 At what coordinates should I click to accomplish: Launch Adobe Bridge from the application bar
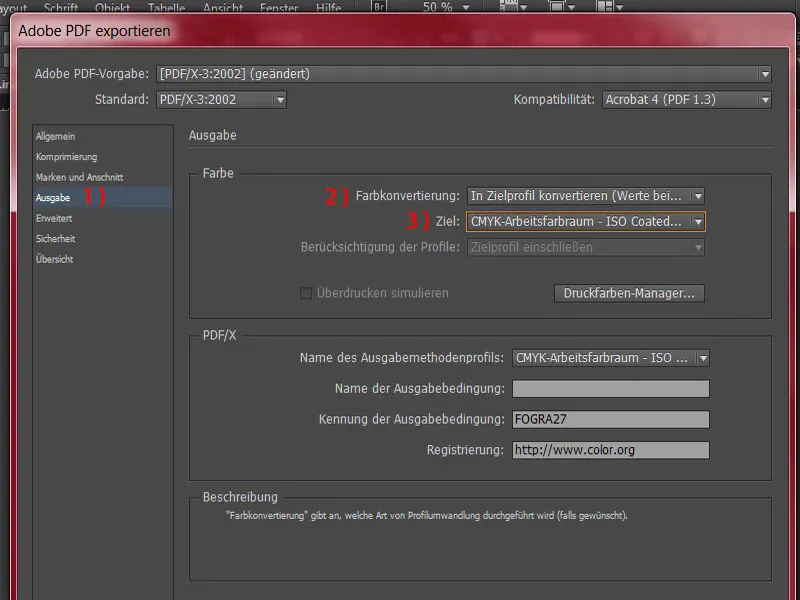pyautogui.click(x=378, y=6)
